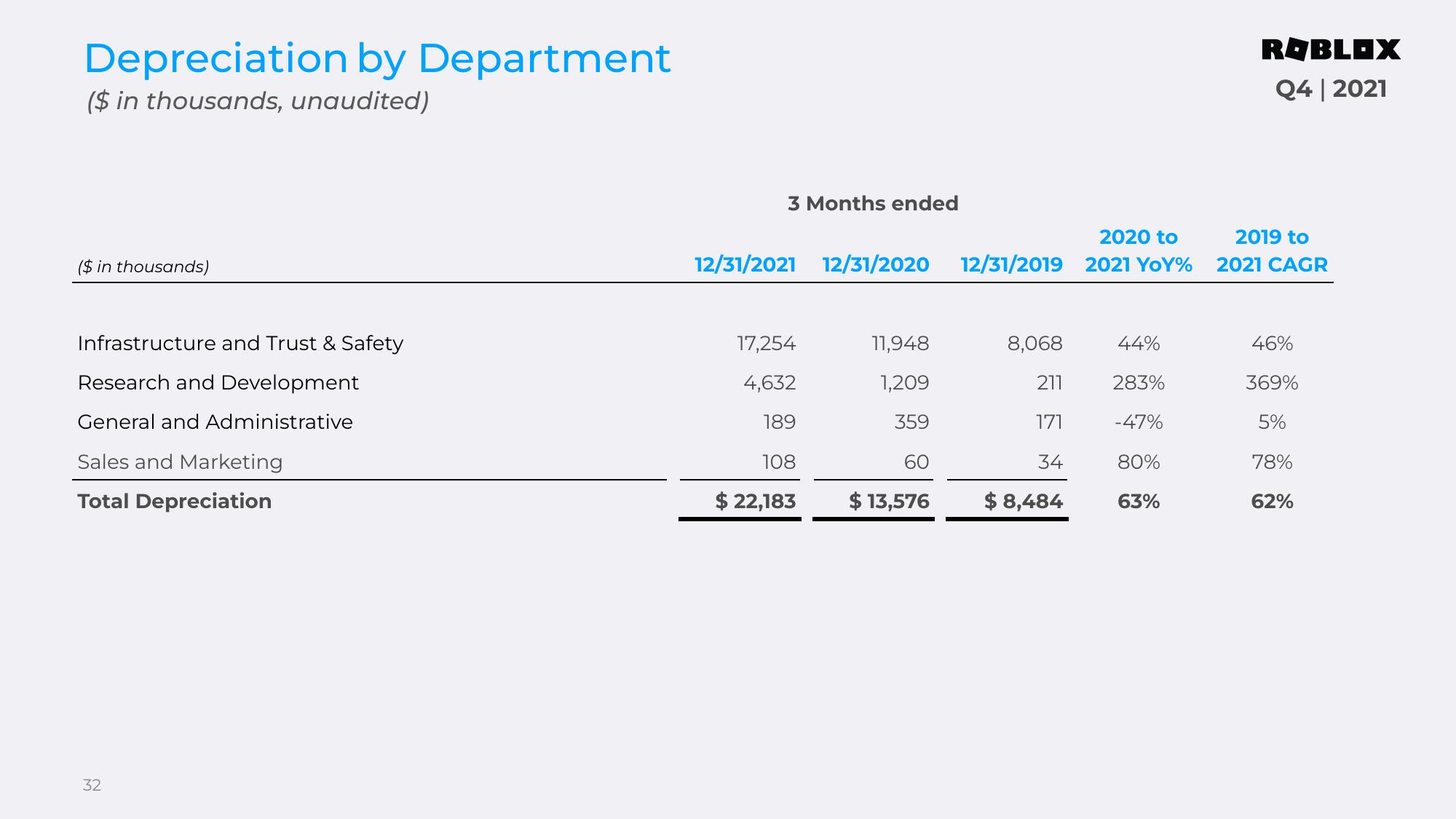Click the 8,068 value cell

1034,344
